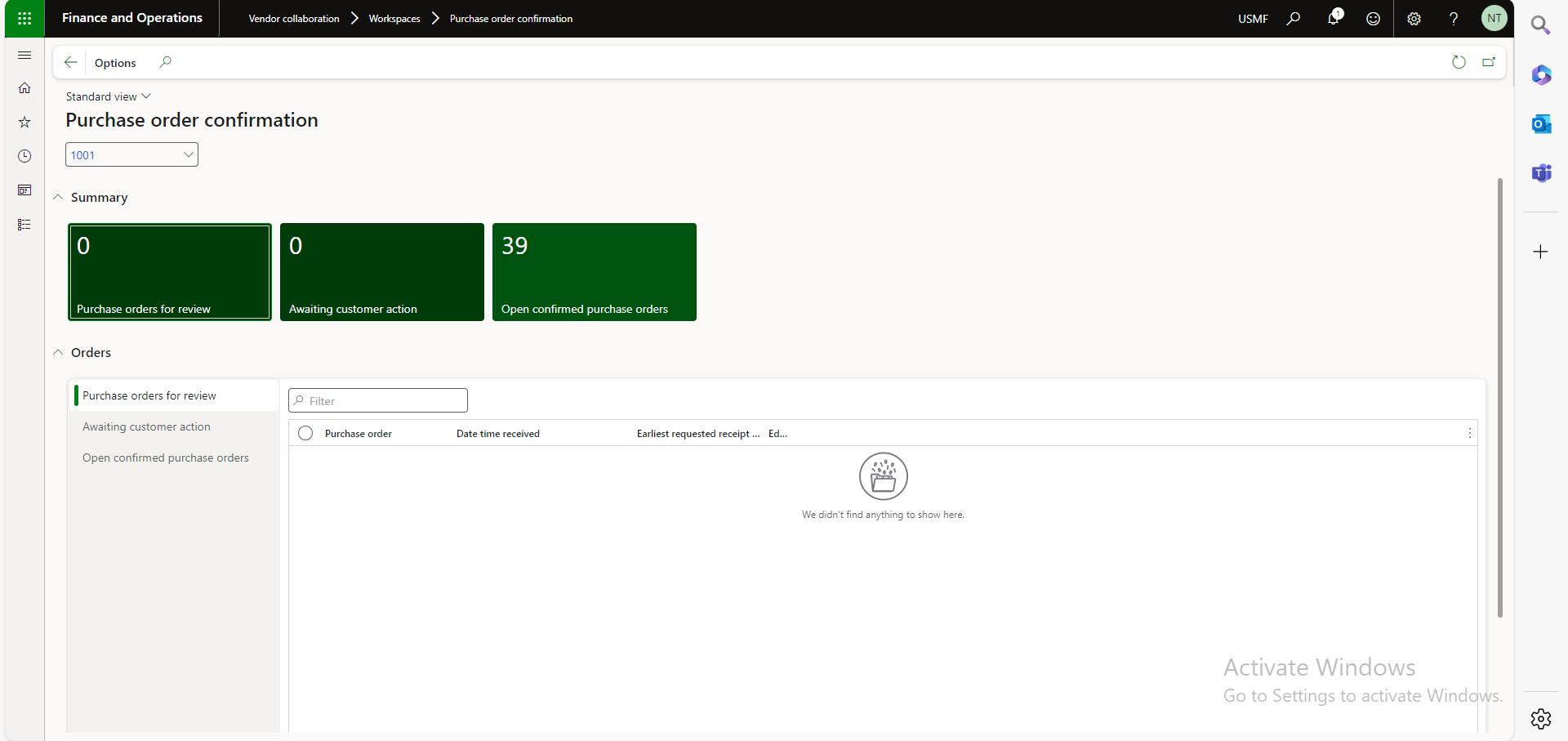Collapse the Summary section
The image size is (1568, 741).
[59, 198]
